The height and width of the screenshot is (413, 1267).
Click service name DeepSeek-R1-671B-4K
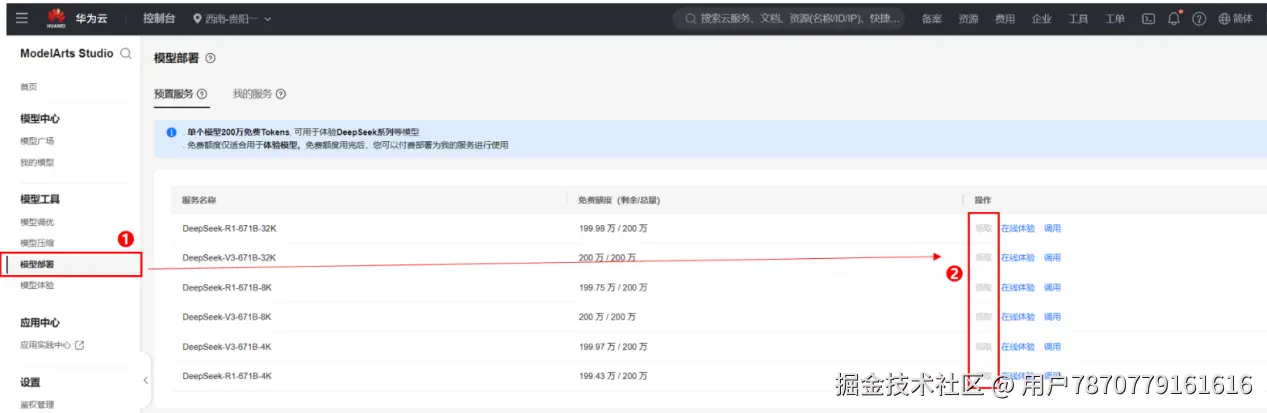click(x=227, y=376)
